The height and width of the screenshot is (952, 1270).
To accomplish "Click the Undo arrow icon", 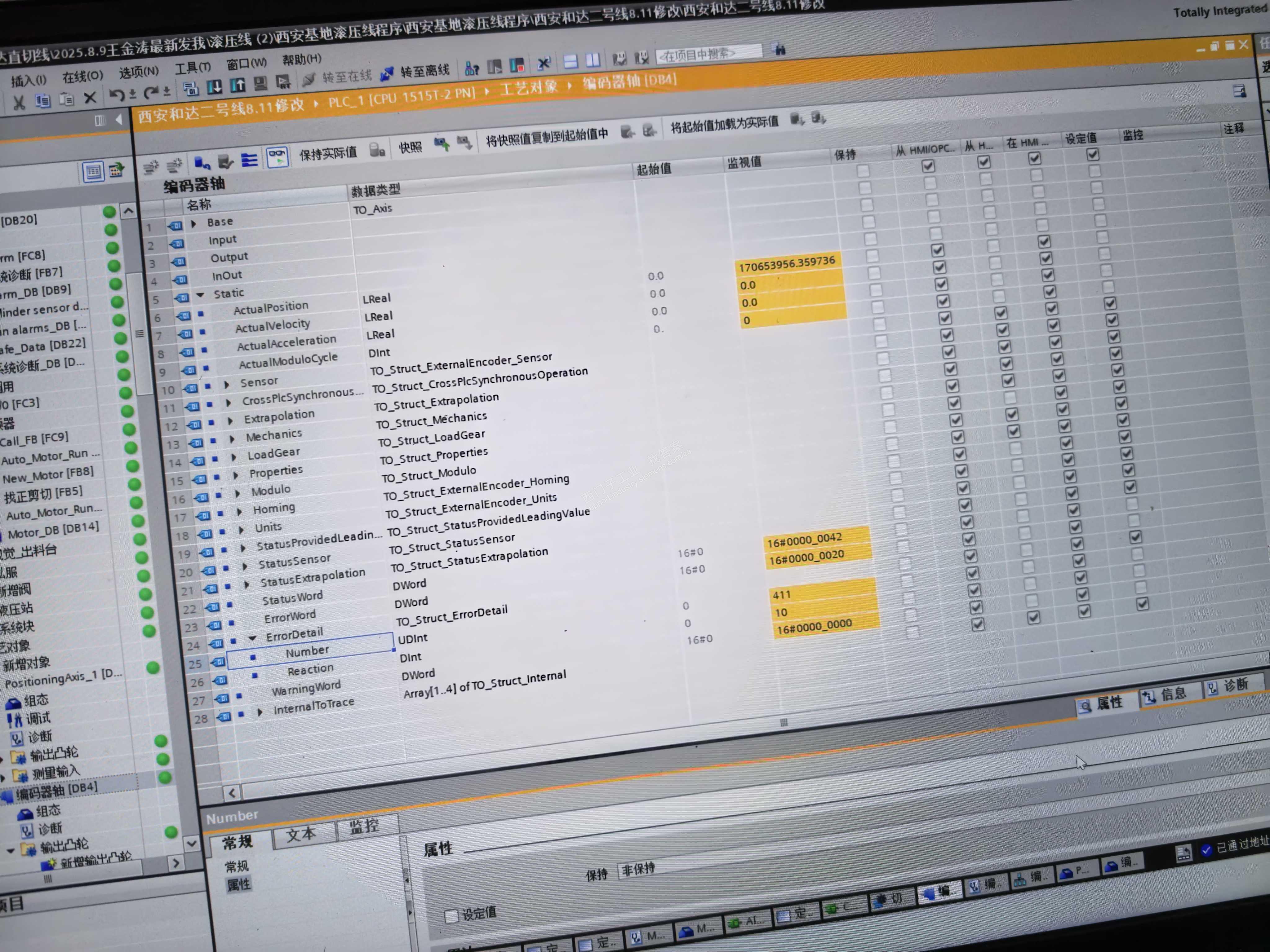I will pyautogui.click(x=117, y=95).
